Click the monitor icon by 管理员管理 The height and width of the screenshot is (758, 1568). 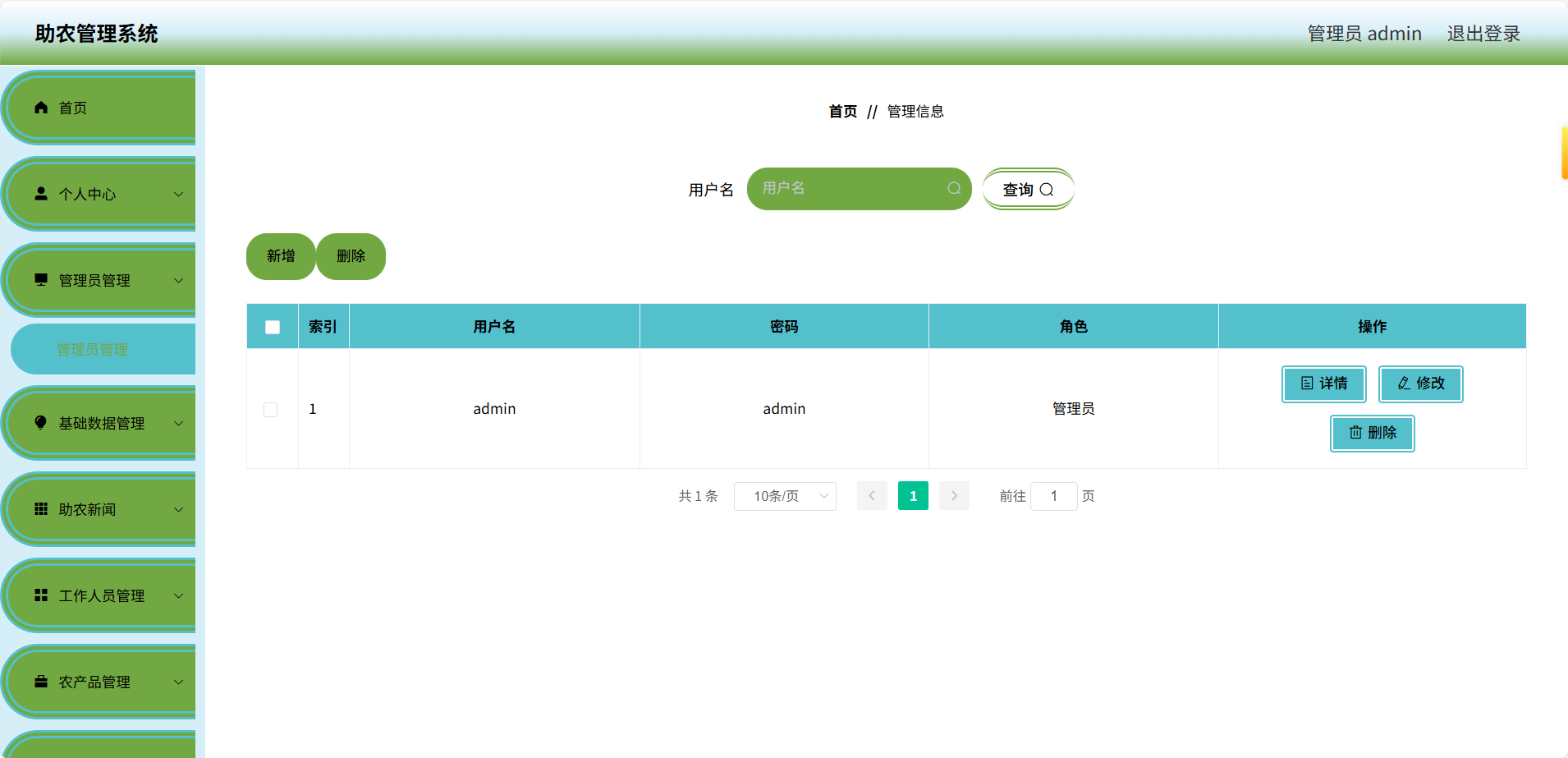(41, 280)
